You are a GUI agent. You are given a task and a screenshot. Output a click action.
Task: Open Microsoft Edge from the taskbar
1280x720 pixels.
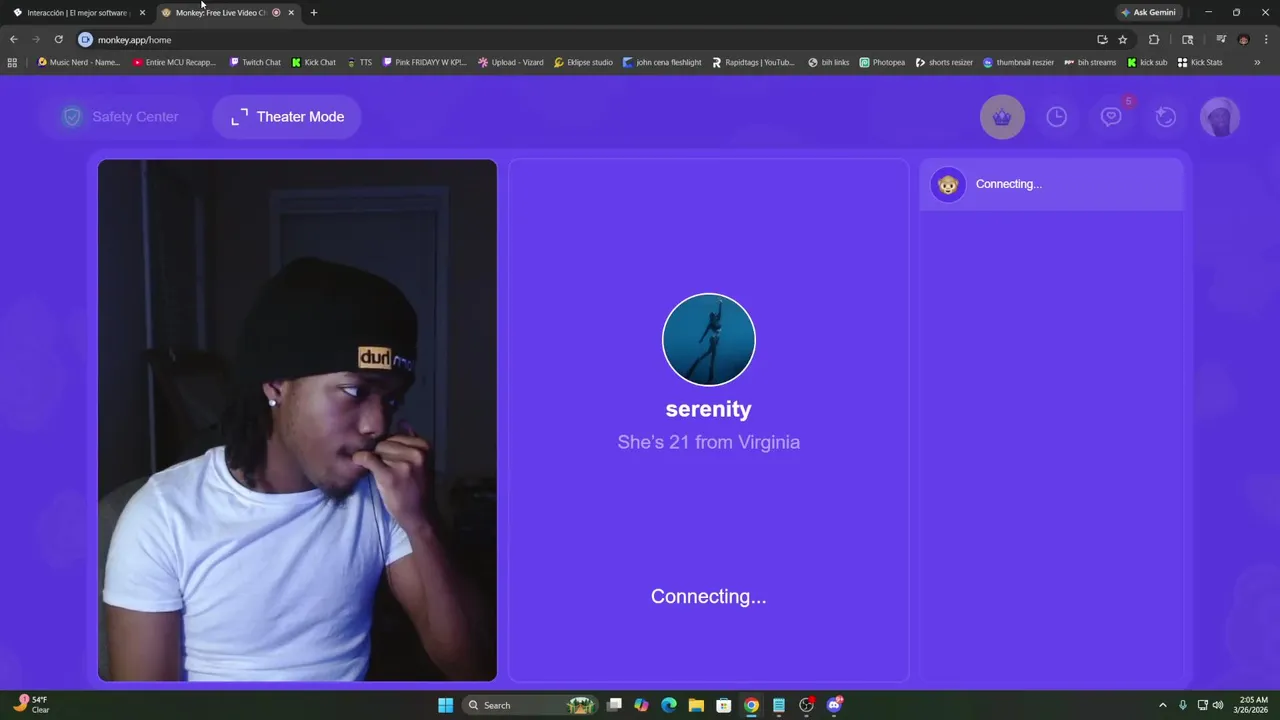click(x=669, y=705)
